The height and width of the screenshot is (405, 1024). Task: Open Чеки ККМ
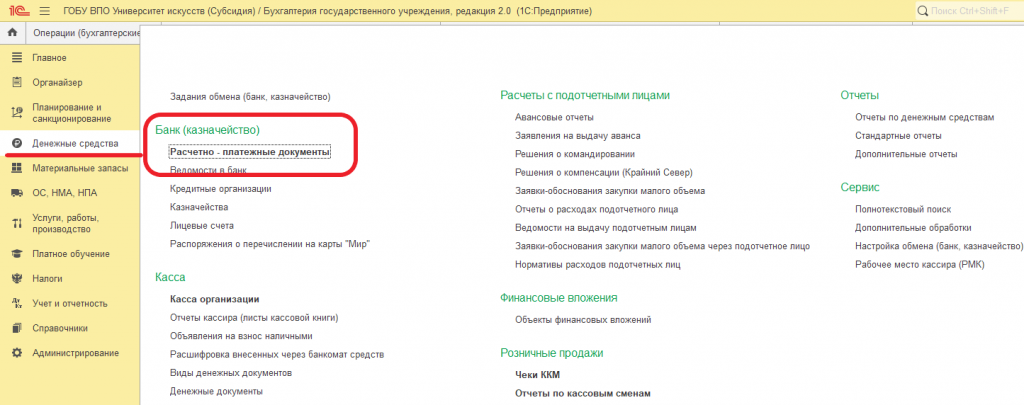pos(537,374)
